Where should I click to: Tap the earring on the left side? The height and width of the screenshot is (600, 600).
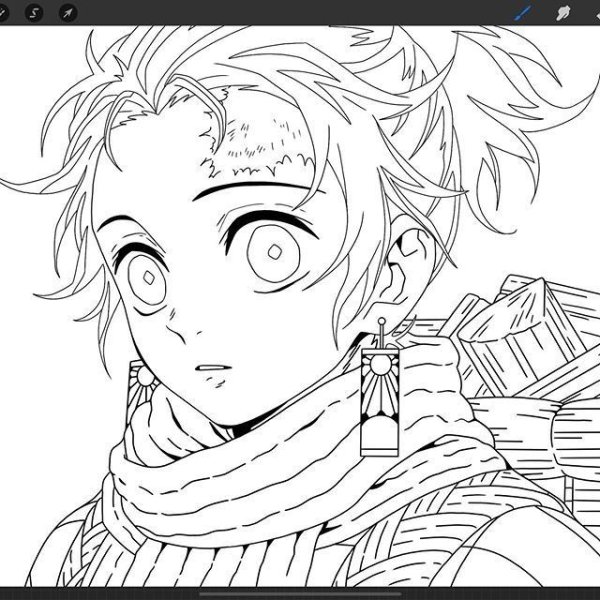pos(140,383)
